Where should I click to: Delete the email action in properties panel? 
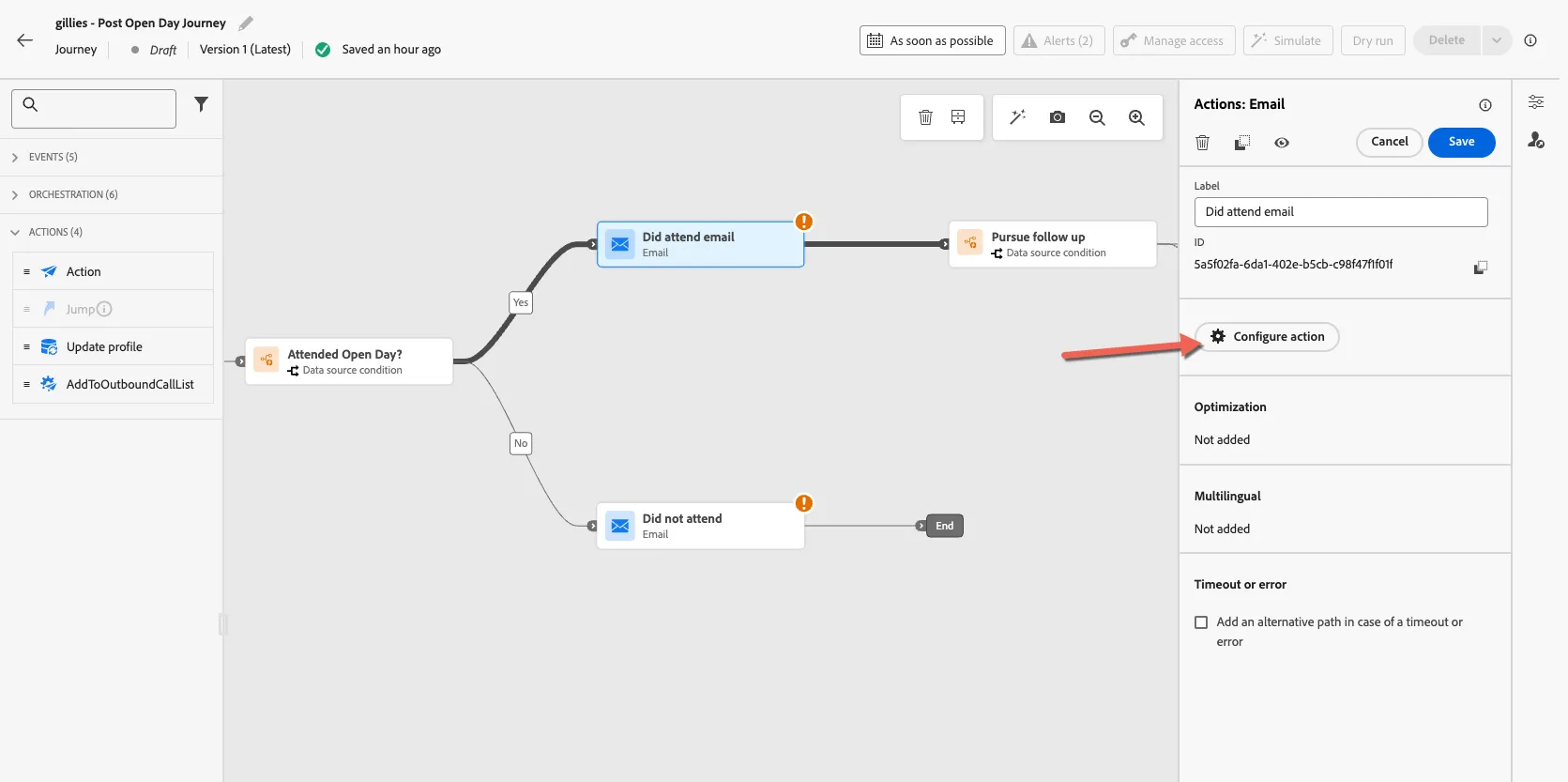point(1203,143)
